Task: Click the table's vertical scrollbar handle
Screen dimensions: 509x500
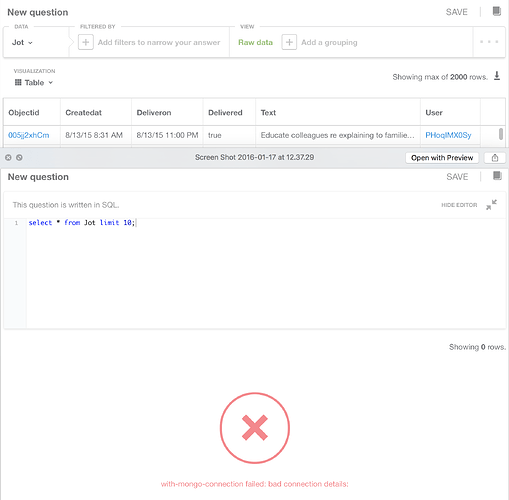Action: click(x=501, y=134)
